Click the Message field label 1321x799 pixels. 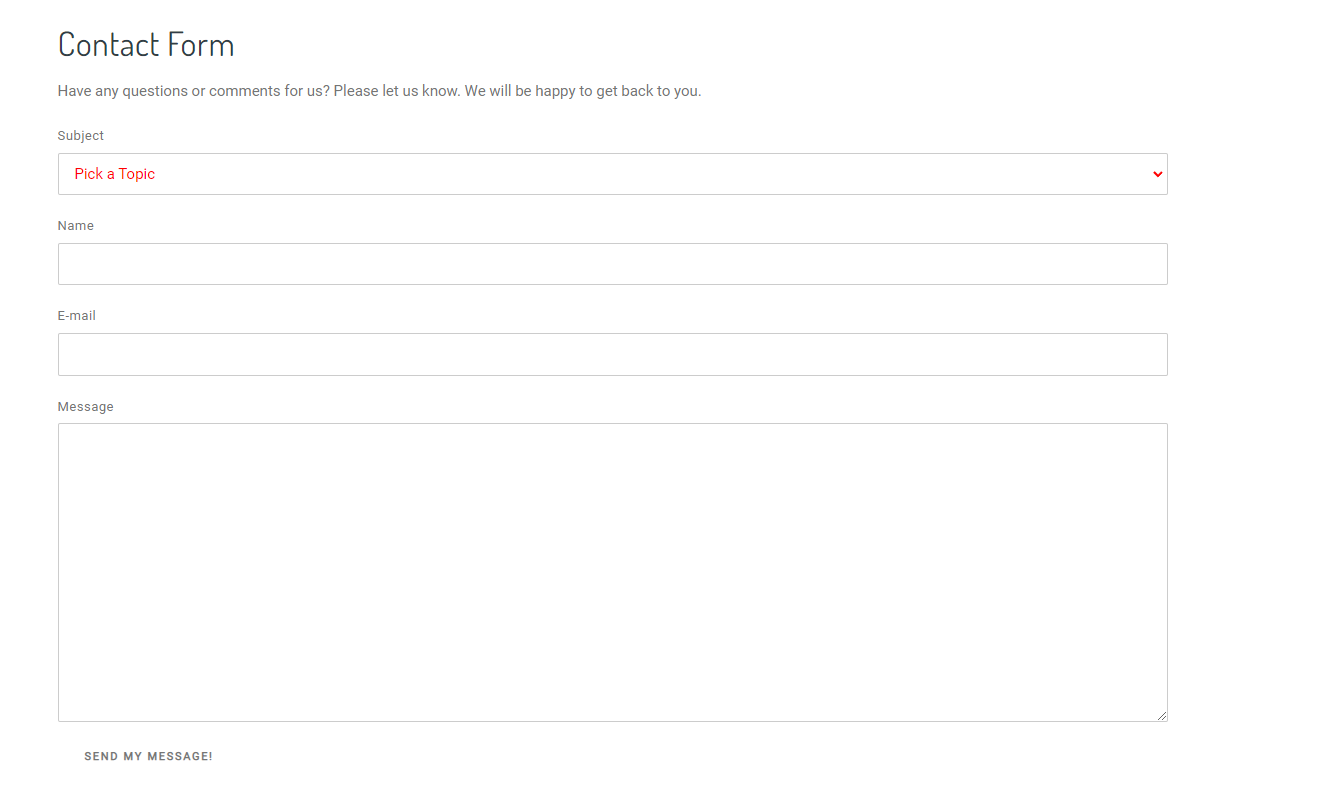(x=85, y=407)
